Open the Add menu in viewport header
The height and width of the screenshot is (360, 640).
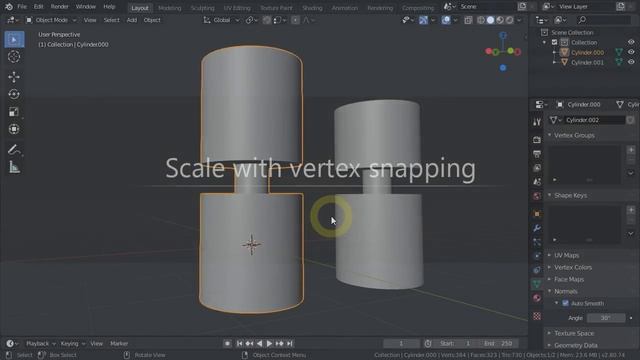tap(131, 20)
